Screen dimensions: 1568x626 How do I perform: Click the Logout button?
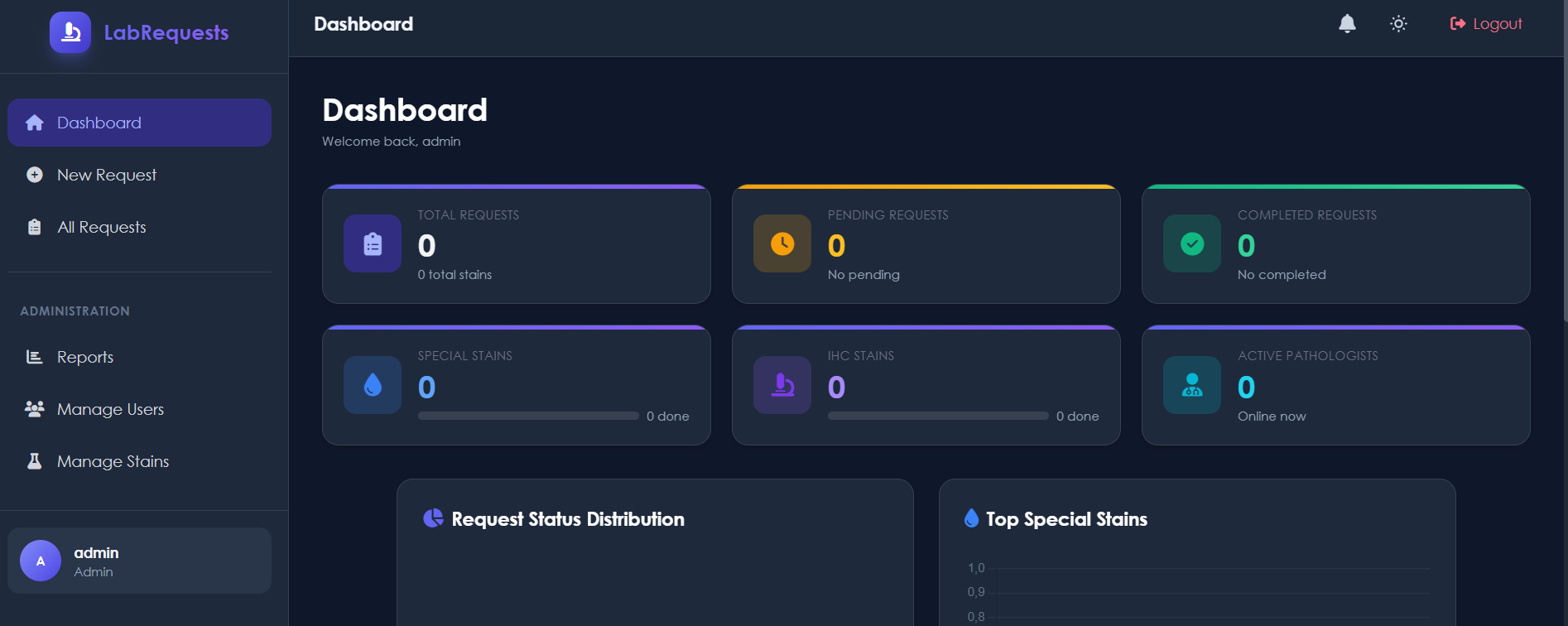[x=1486, y=23]
